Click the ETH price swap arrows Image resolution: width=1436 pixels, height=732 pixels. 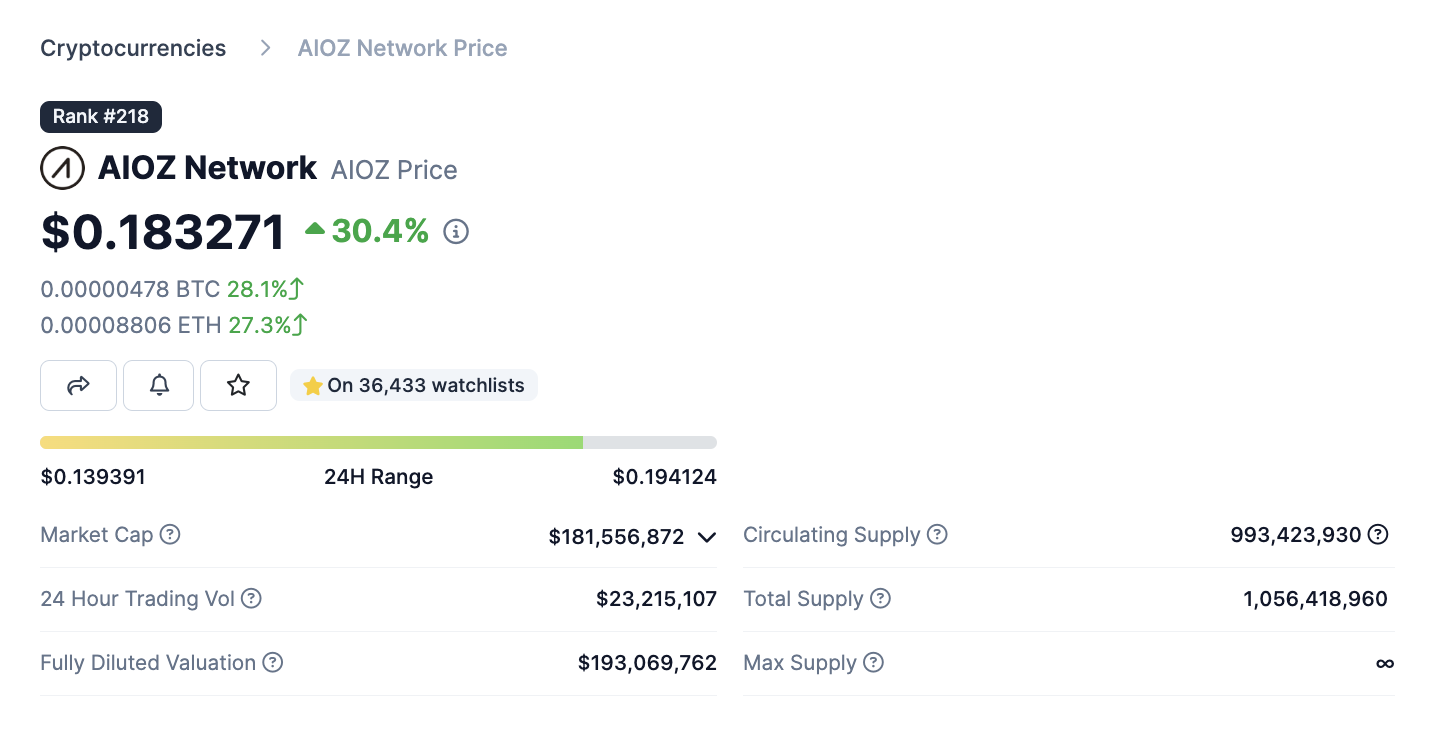pos(300,325)
